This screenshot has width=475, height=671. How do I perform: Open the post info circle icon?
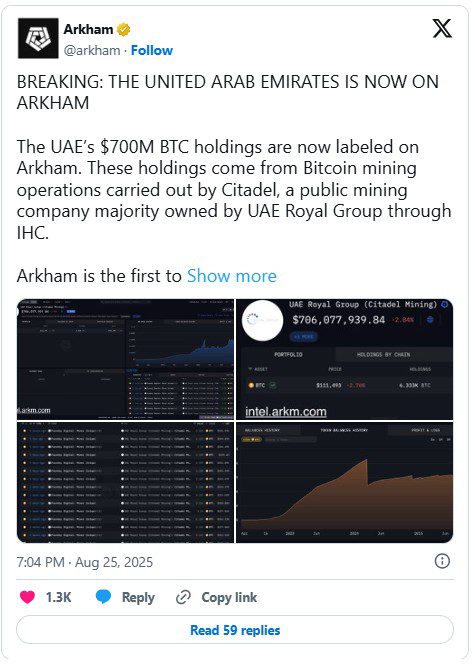[x=442, y=561]
